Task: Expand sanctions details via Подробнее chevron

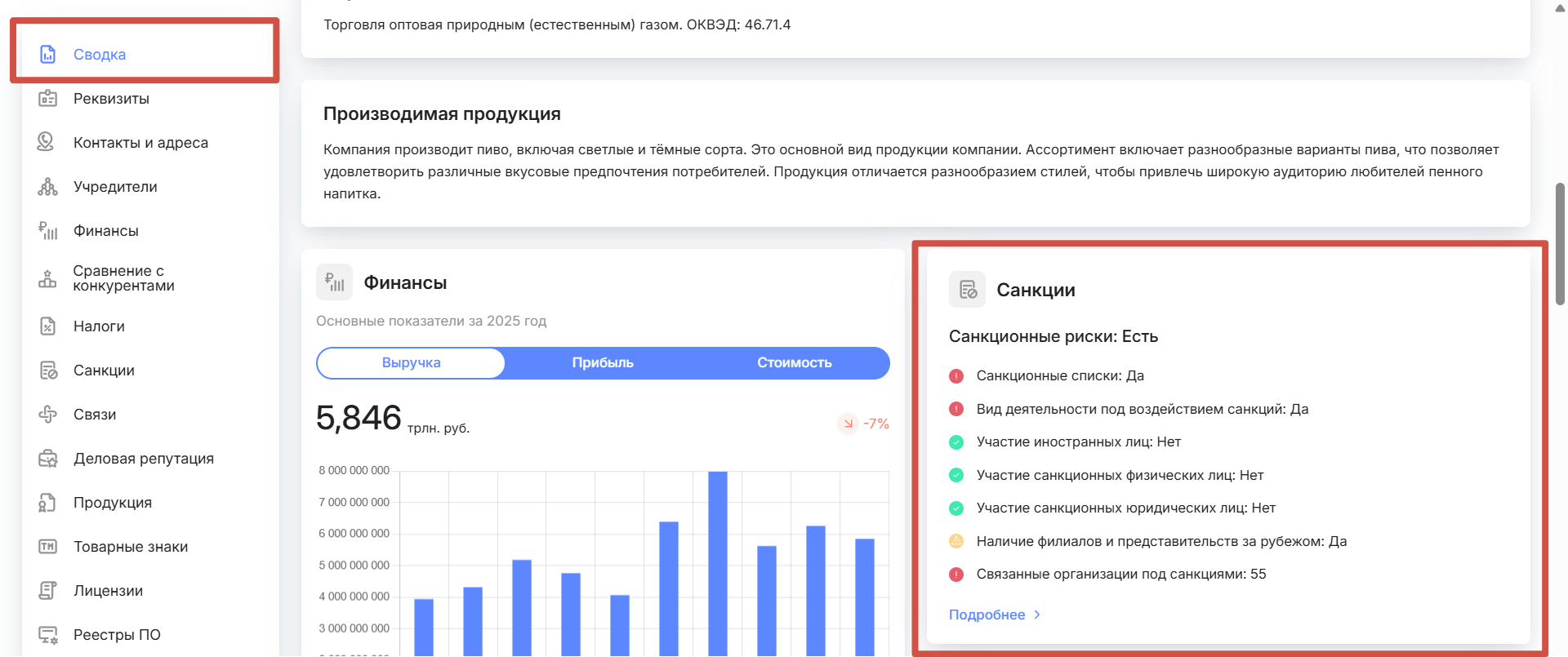Action: click(x=1037, y=615)
